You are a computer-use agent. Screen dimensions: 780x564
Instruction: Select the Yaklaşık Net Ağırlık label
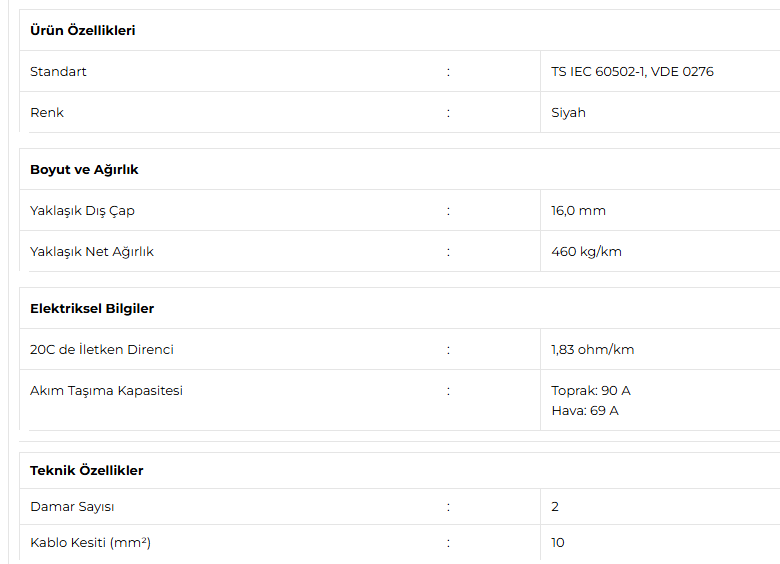coord(92,252)
